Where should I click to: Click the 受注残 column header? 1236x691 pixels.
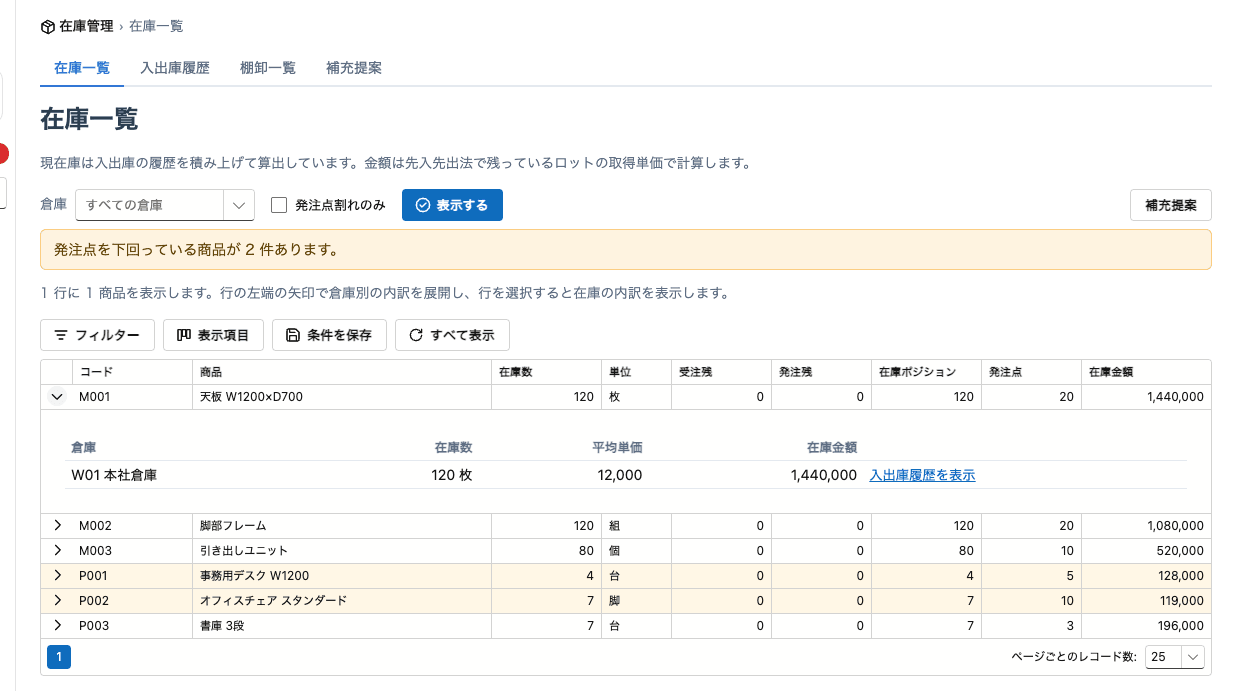(x=722, y=372)
